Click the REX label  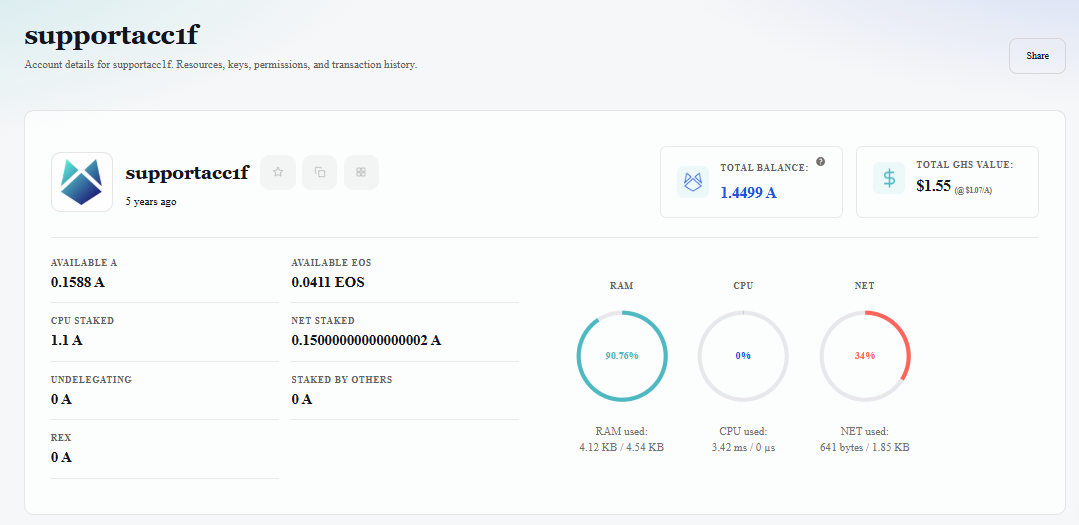(x=61, y=438)
